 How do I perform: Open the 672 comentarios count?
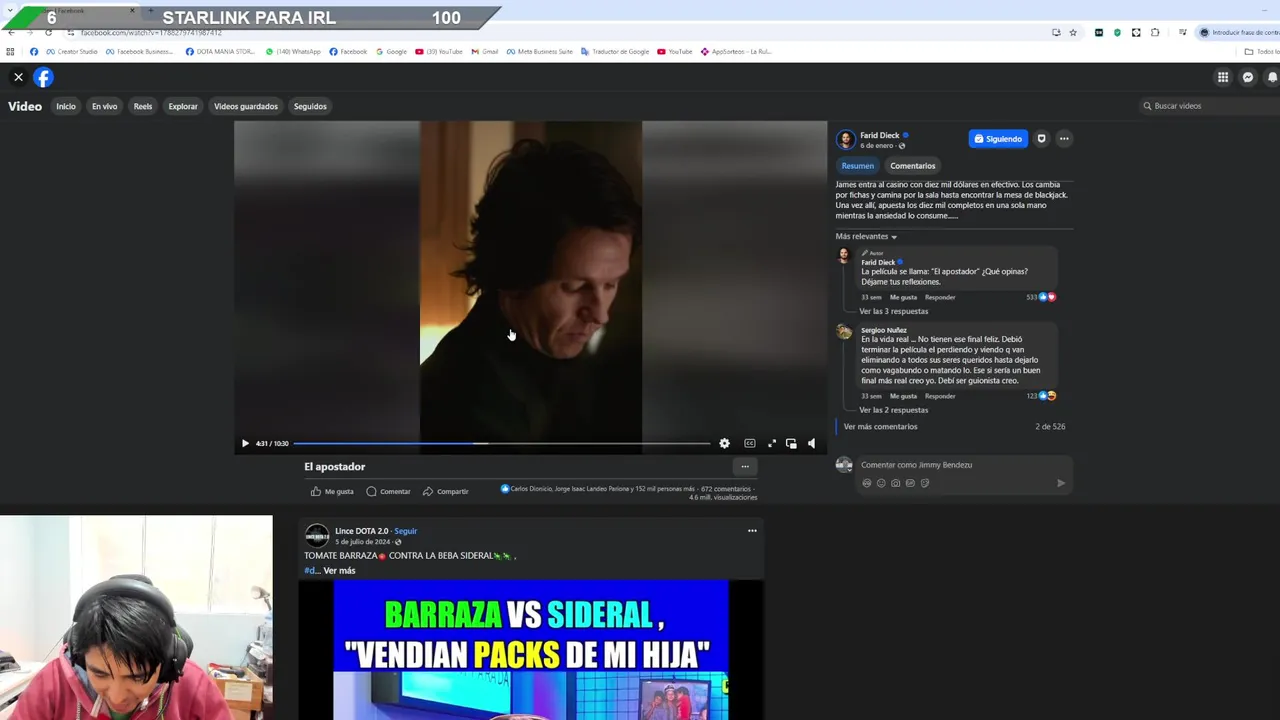(725, 489)
